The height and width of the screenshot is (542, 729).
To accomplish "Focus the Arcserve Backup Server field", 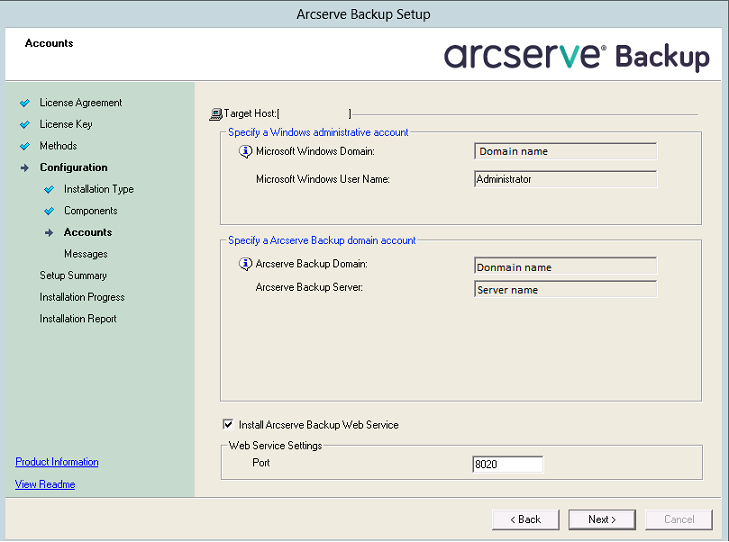I will [x=565, y=290].
